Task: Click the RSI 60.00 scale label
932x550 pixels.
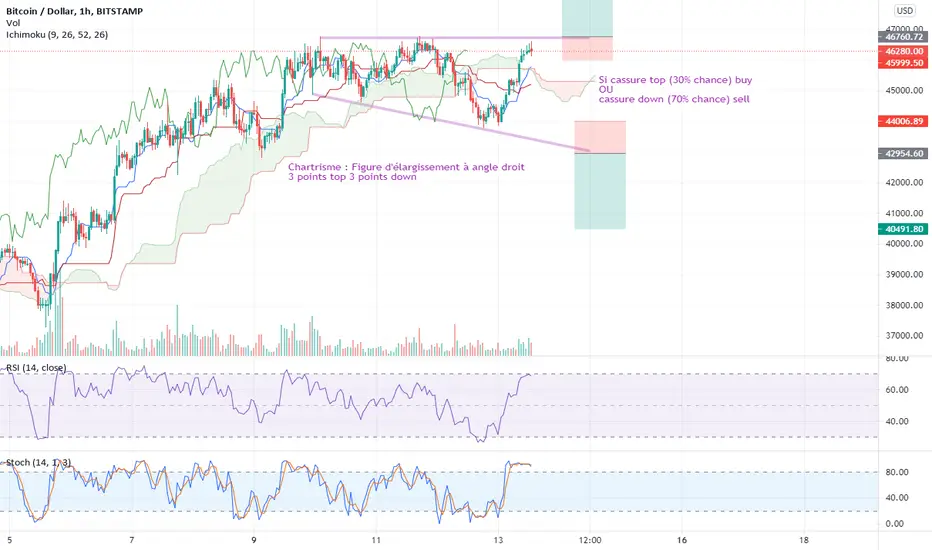Action: click(897, 389)
